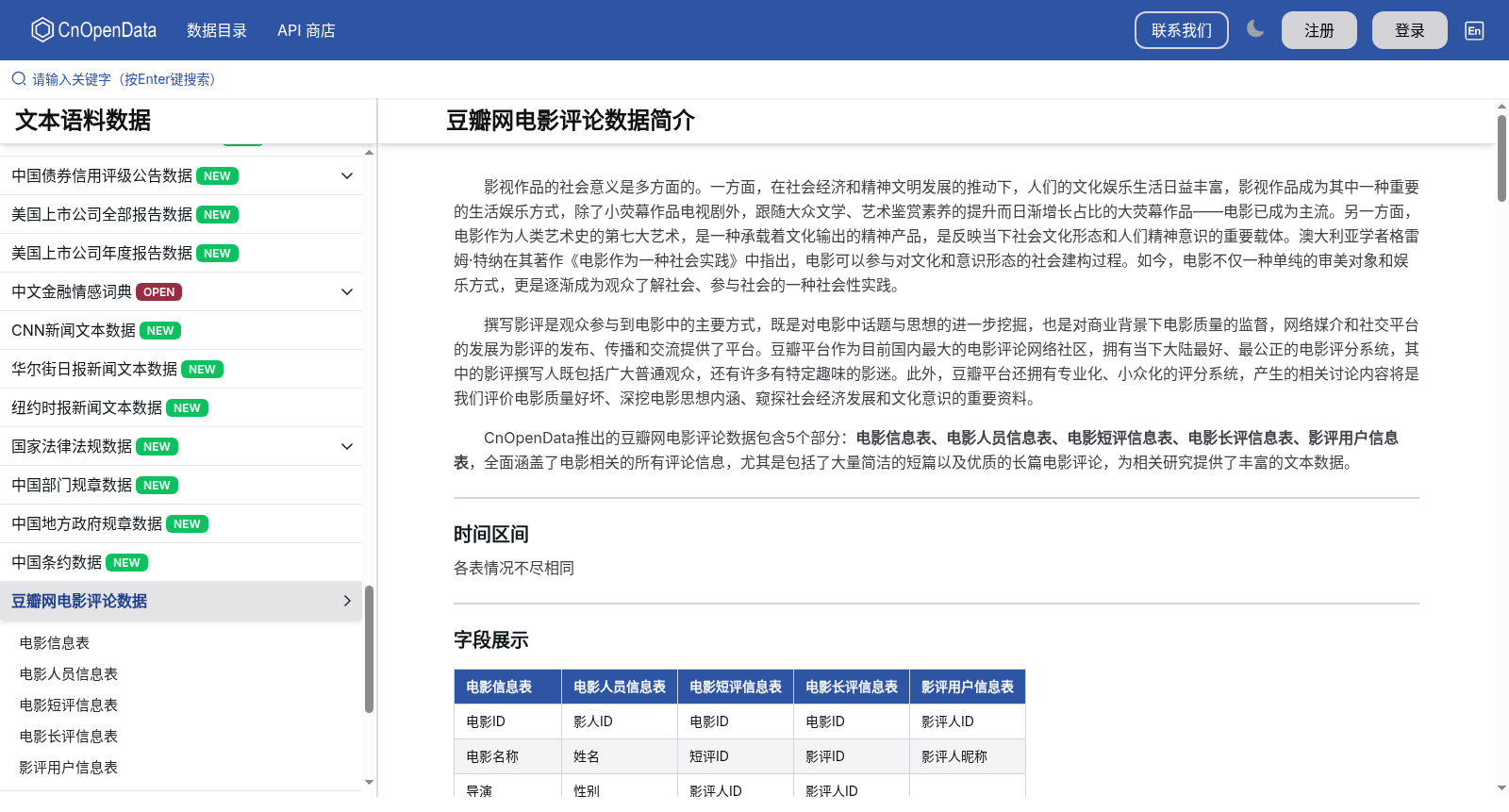This screenshot has height=812, width=1509.
Task: Click OPEN badge on 中文金融情感词典
Action: [159, 292]
